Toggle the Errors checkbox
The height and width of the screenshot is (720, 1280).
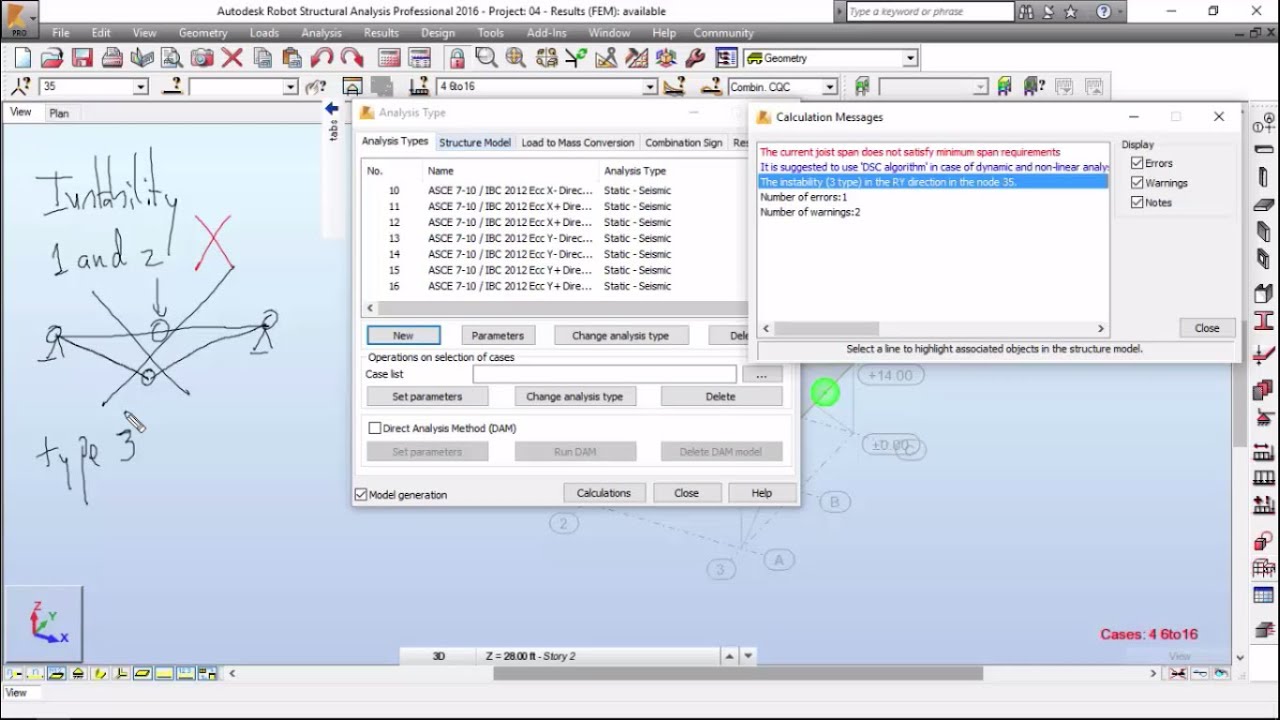1137,163
